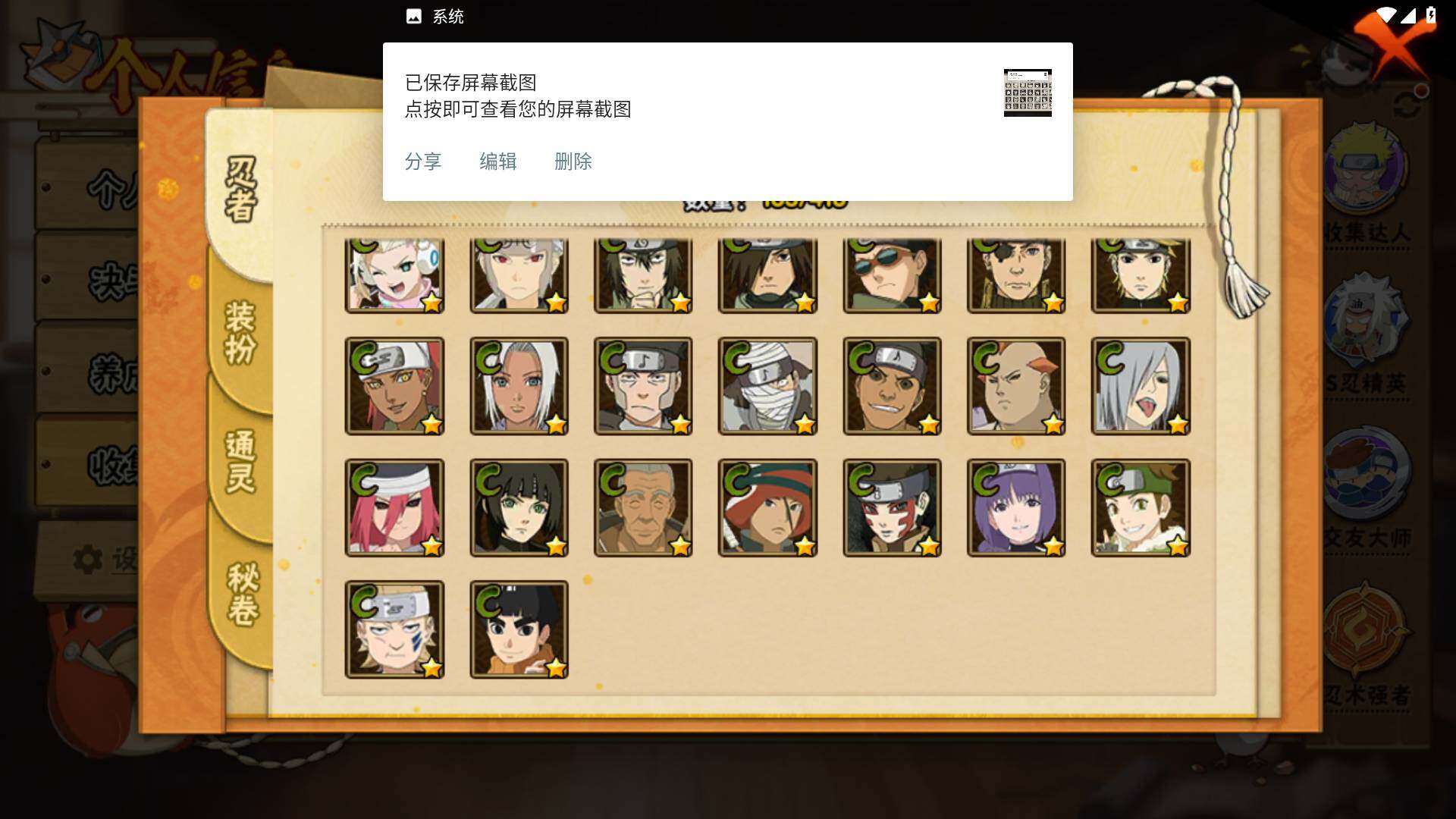Select the red-haired dark-skinned ninja portrait
The image size is (1456, 819).
(x=394, y=386)
